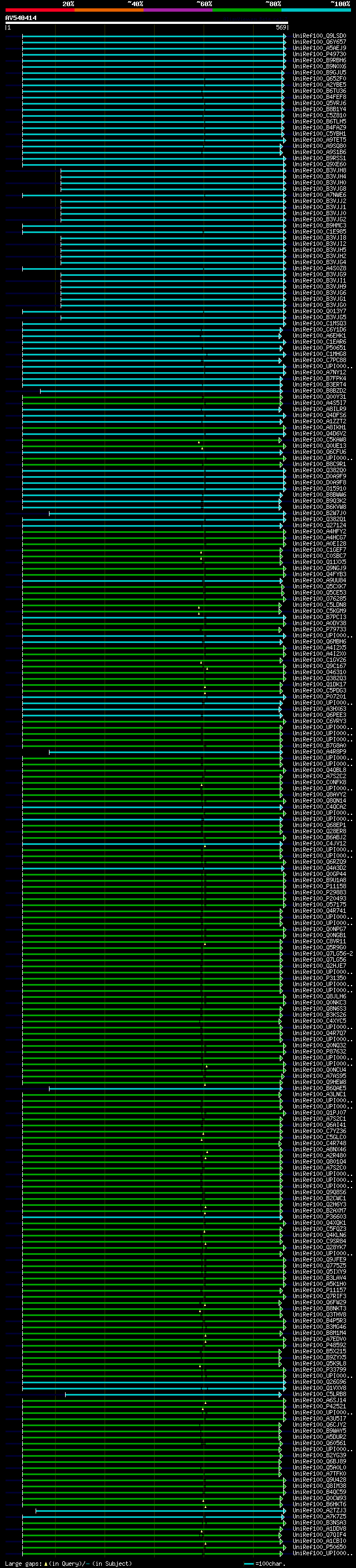Choose the UniRef100_P50651 hit label
Screen dimensions: 356x1568
pyautogui.click(x=319, y=348)
